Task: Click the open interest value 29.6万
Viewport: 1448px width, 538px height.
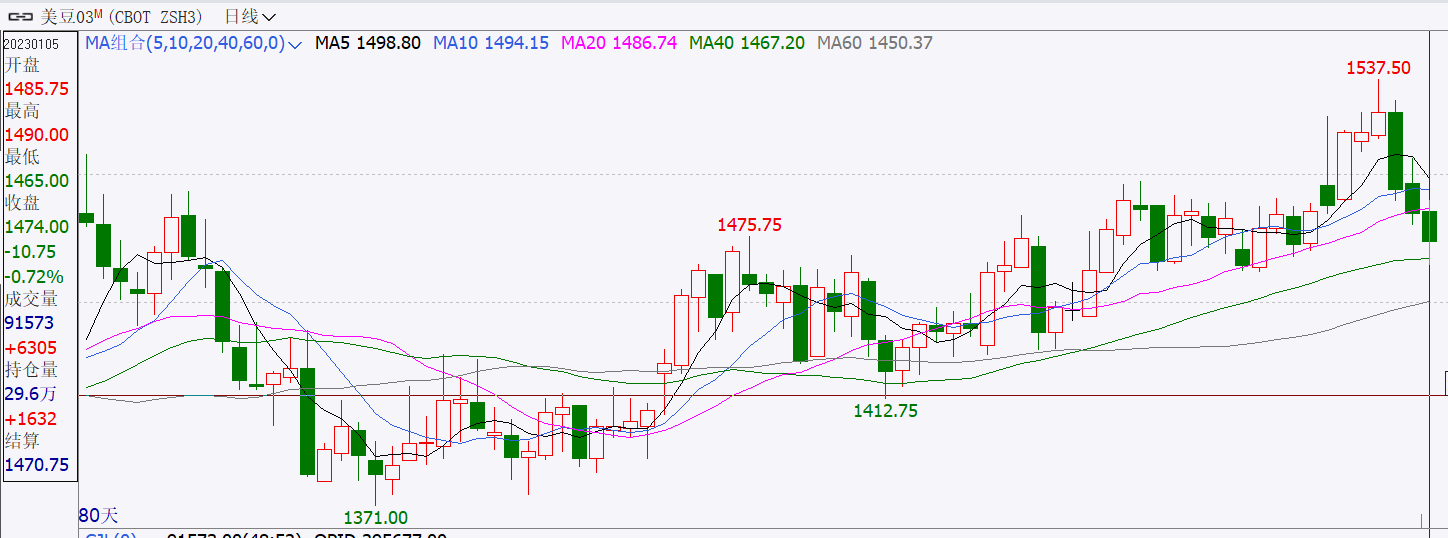Action: (31, 394)
